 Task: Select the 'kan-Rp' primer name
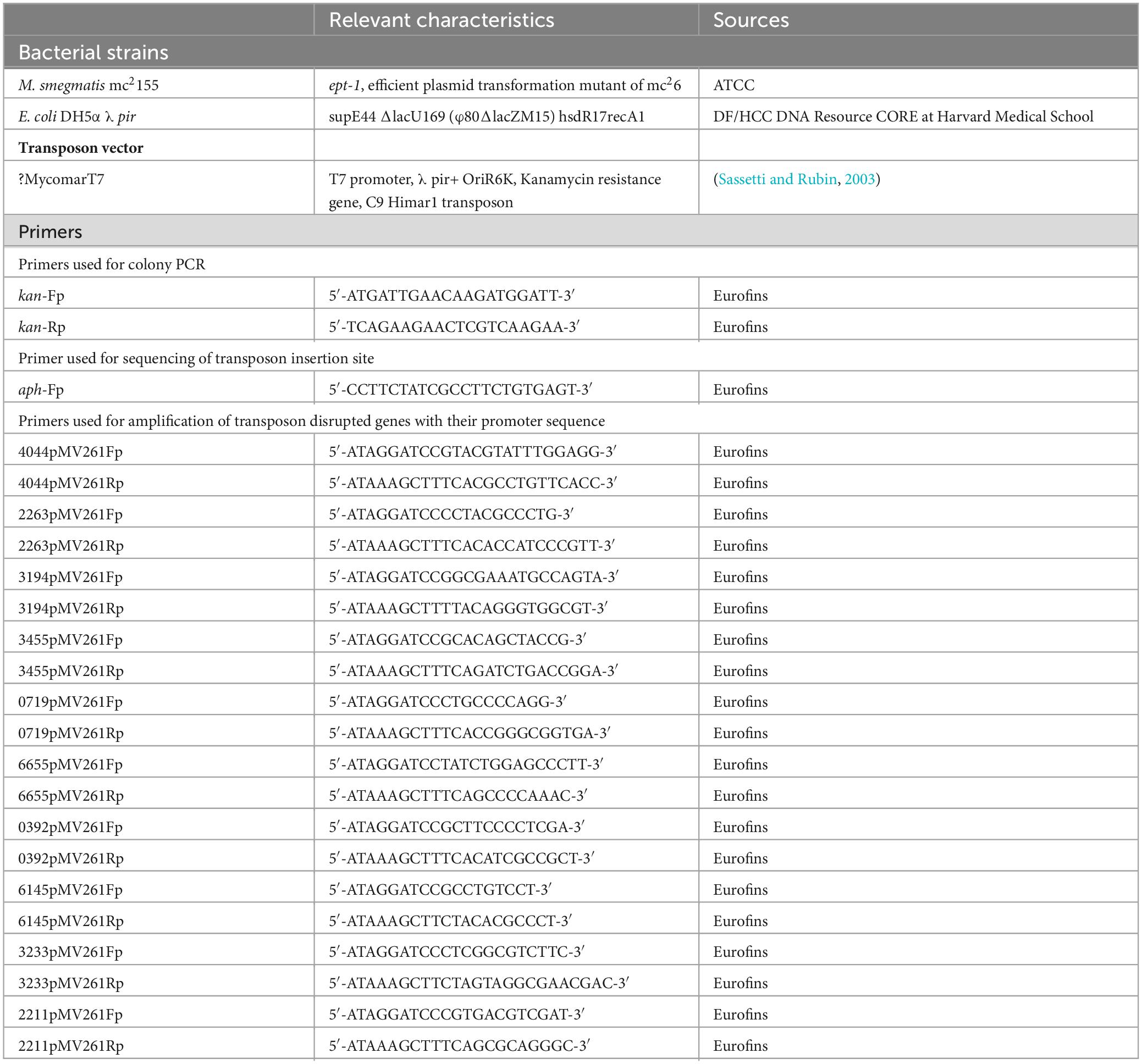pos(41,326)
